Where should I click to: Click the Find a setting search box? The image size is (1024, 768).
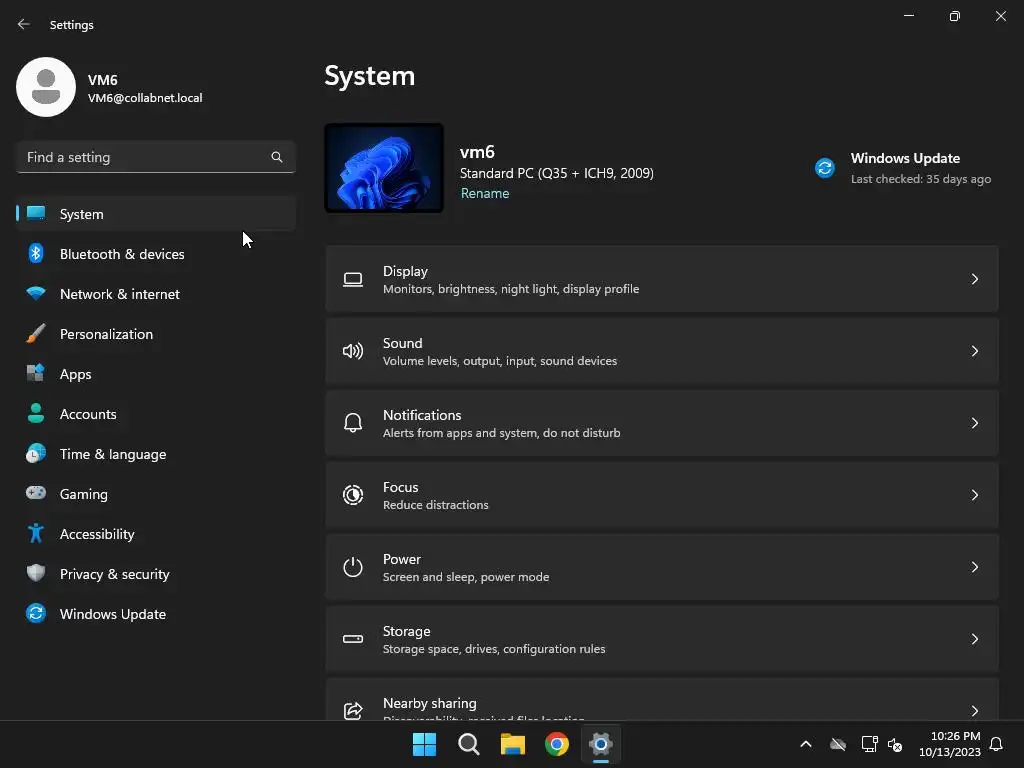pyautogui.click(x=156, y=157)
